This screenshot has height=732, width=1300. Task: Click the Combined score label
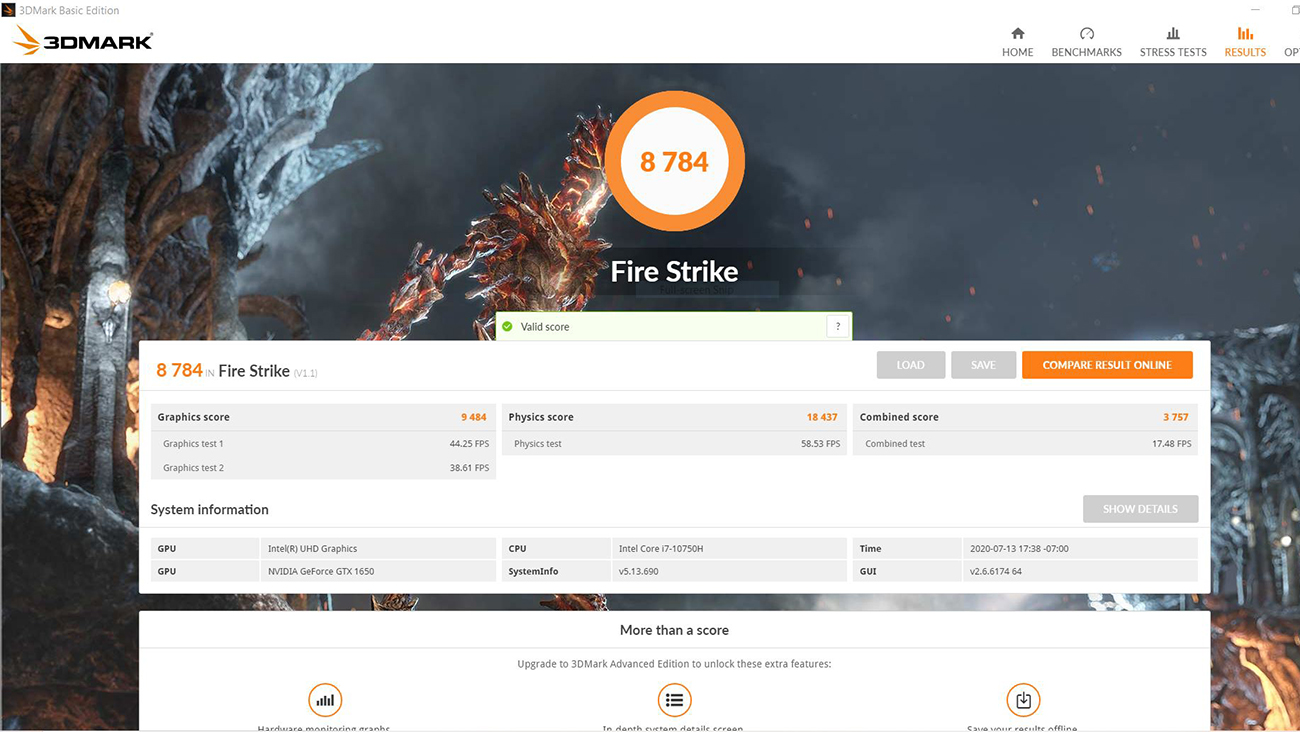899,417
